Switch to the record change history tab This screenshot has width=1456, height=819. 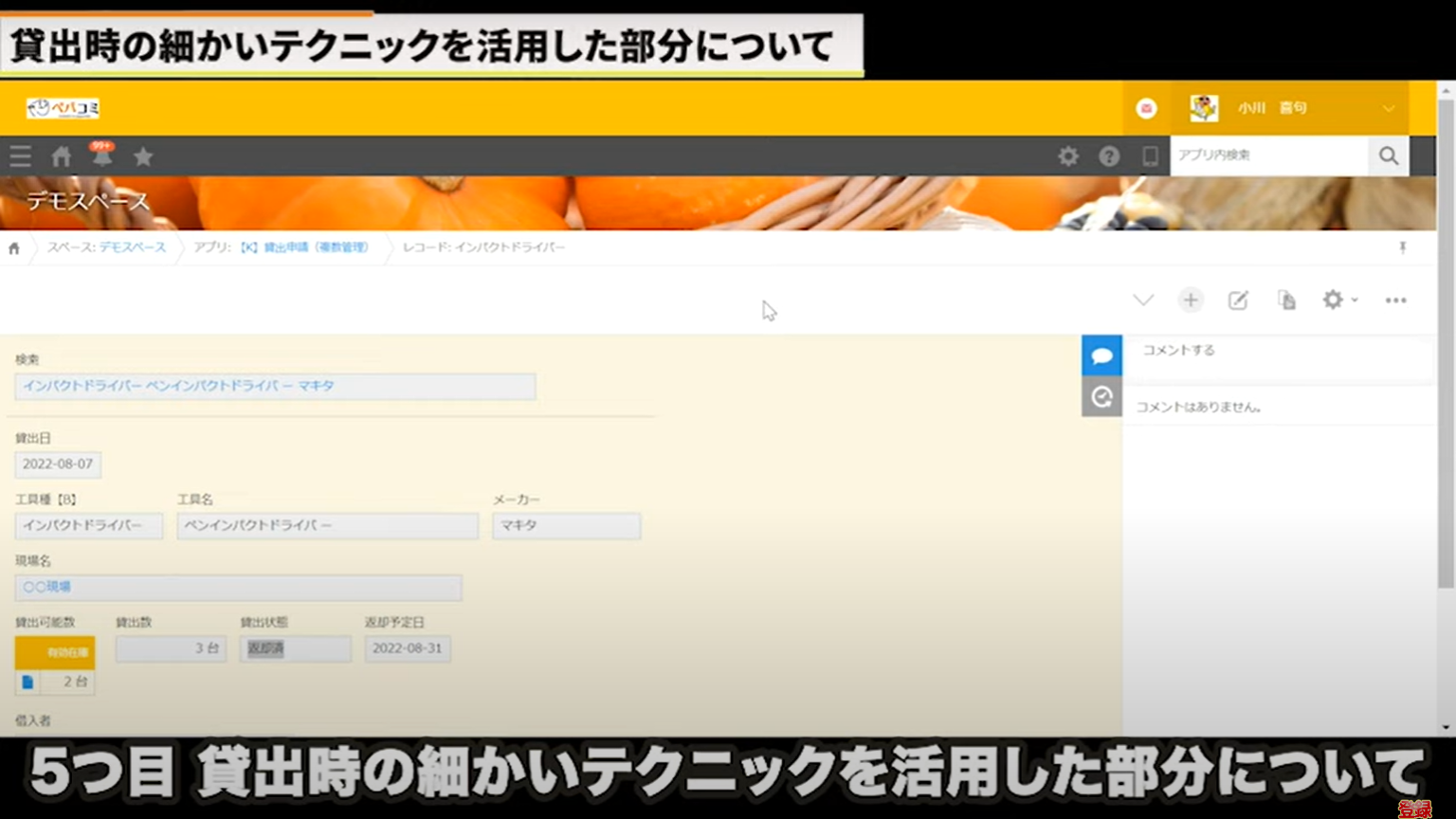(x=1101, y=397)
